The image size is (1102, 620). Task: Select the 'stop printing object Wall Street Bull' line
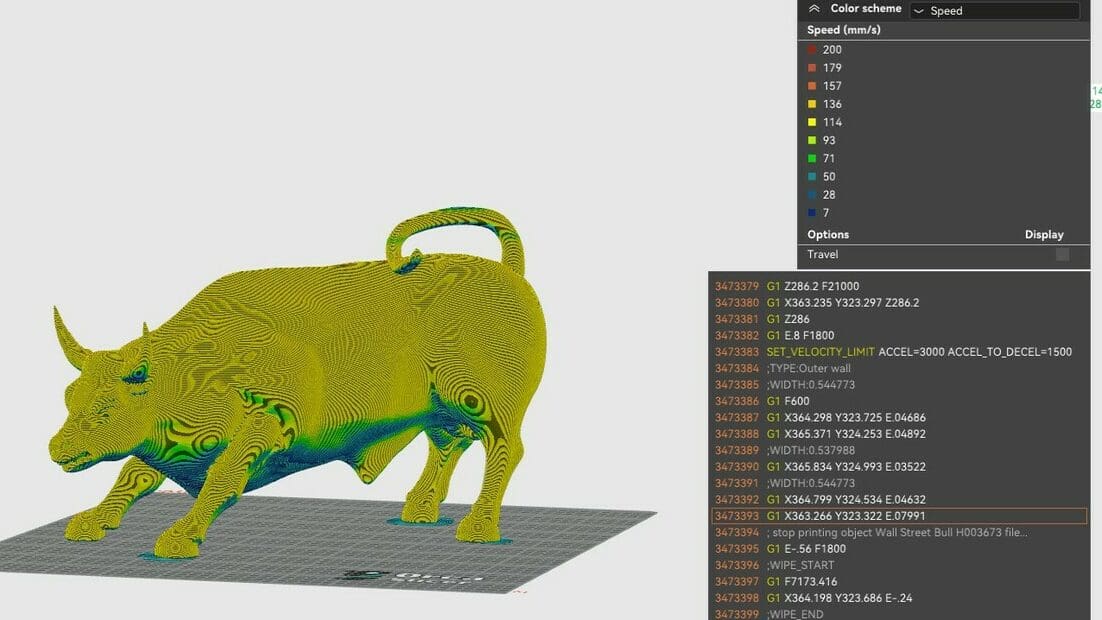(900, 532)
